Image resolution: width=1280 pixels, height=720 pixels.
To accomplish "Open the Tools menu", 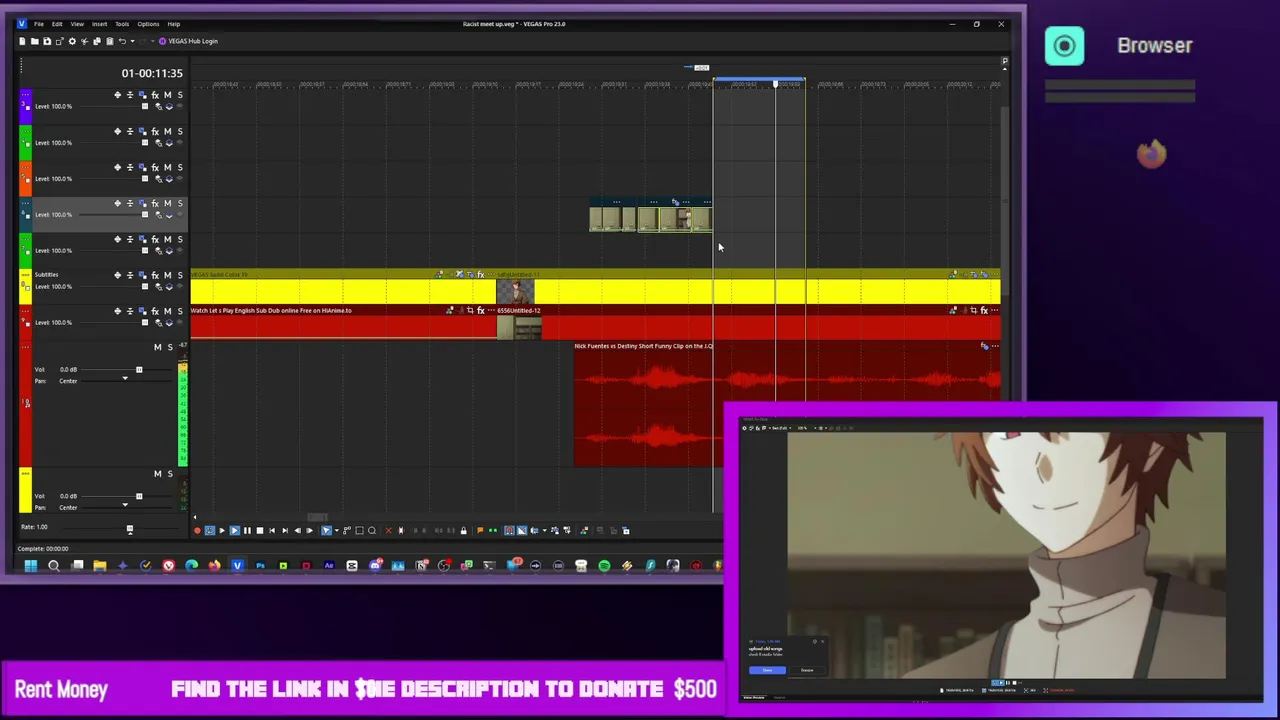I will point(122,24).
